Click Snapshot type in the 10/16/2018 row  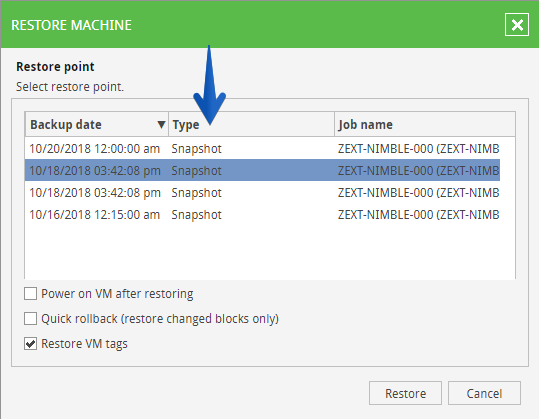197,215
